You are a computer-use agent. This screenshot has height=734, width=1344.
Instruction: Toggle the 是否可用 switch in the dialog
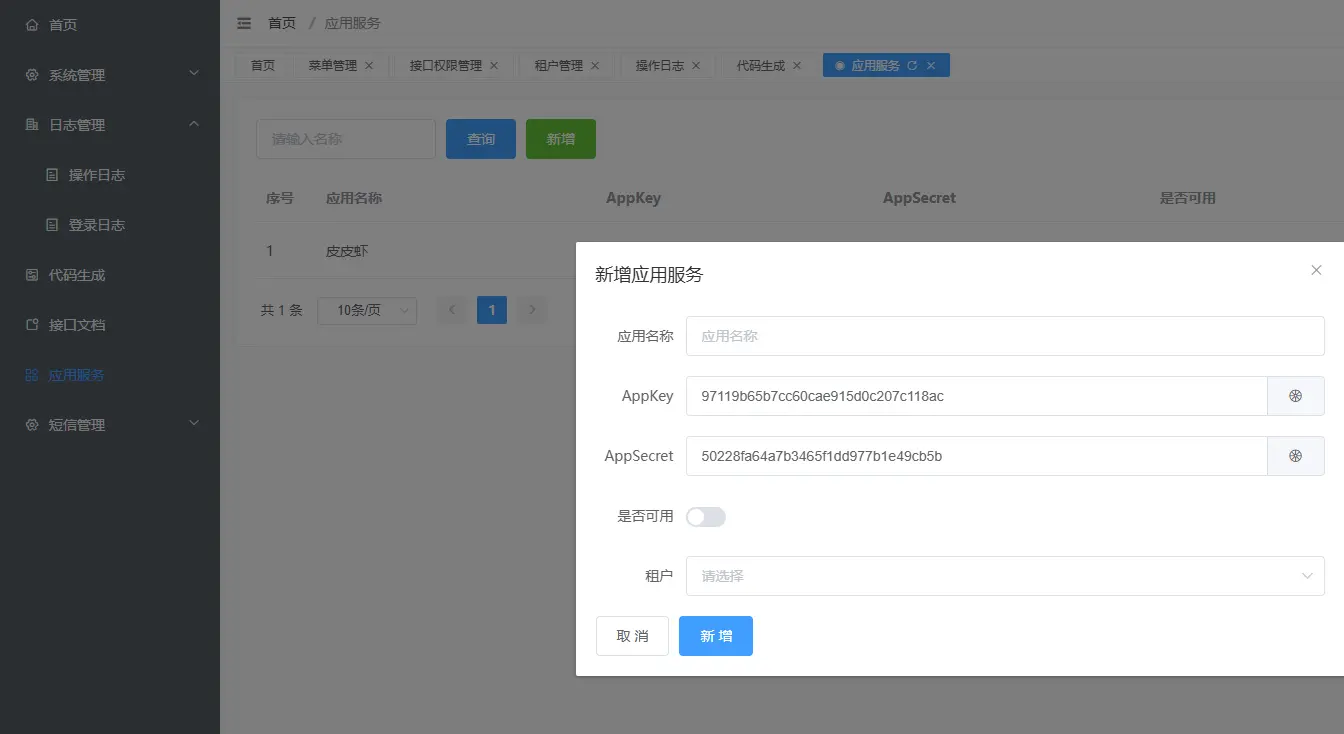[705, 516]
